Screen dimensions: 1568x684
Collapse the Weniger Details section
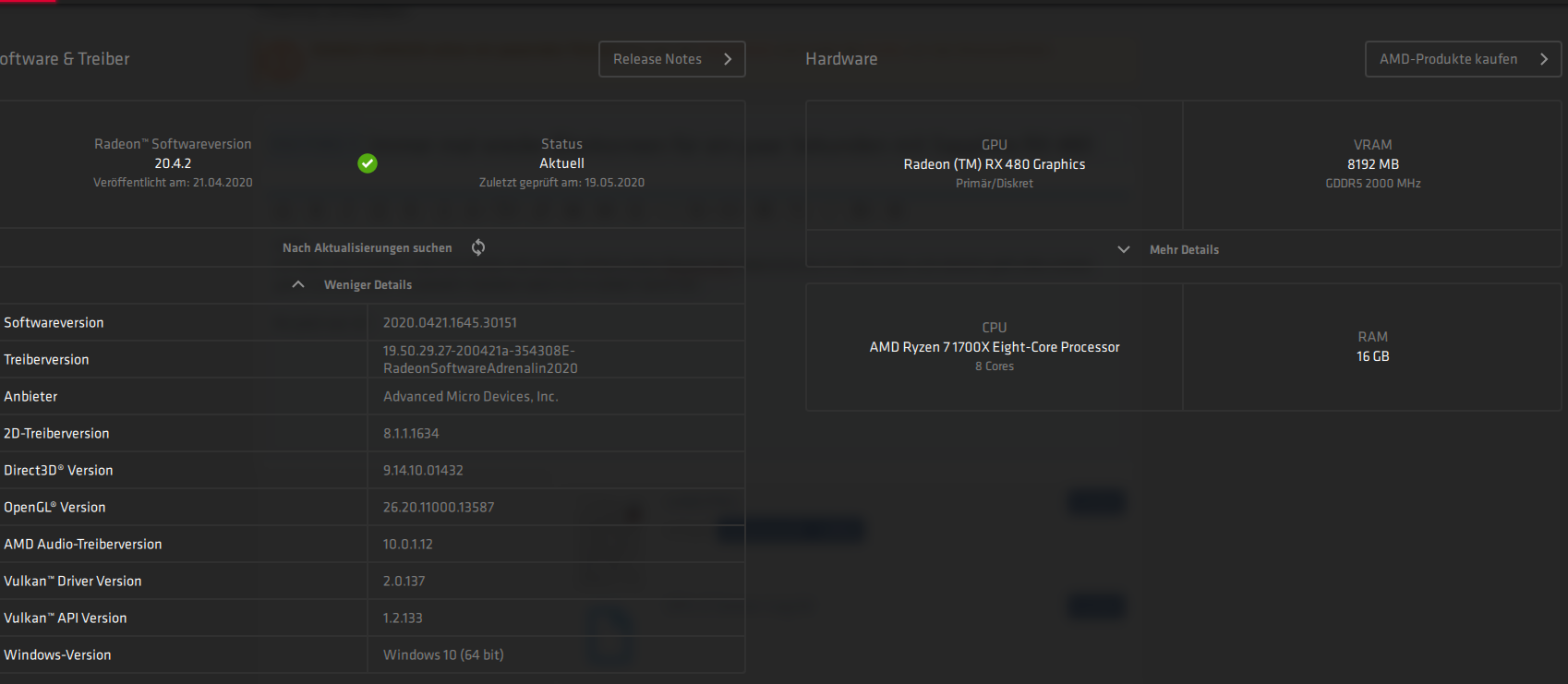tap(368, 285)
